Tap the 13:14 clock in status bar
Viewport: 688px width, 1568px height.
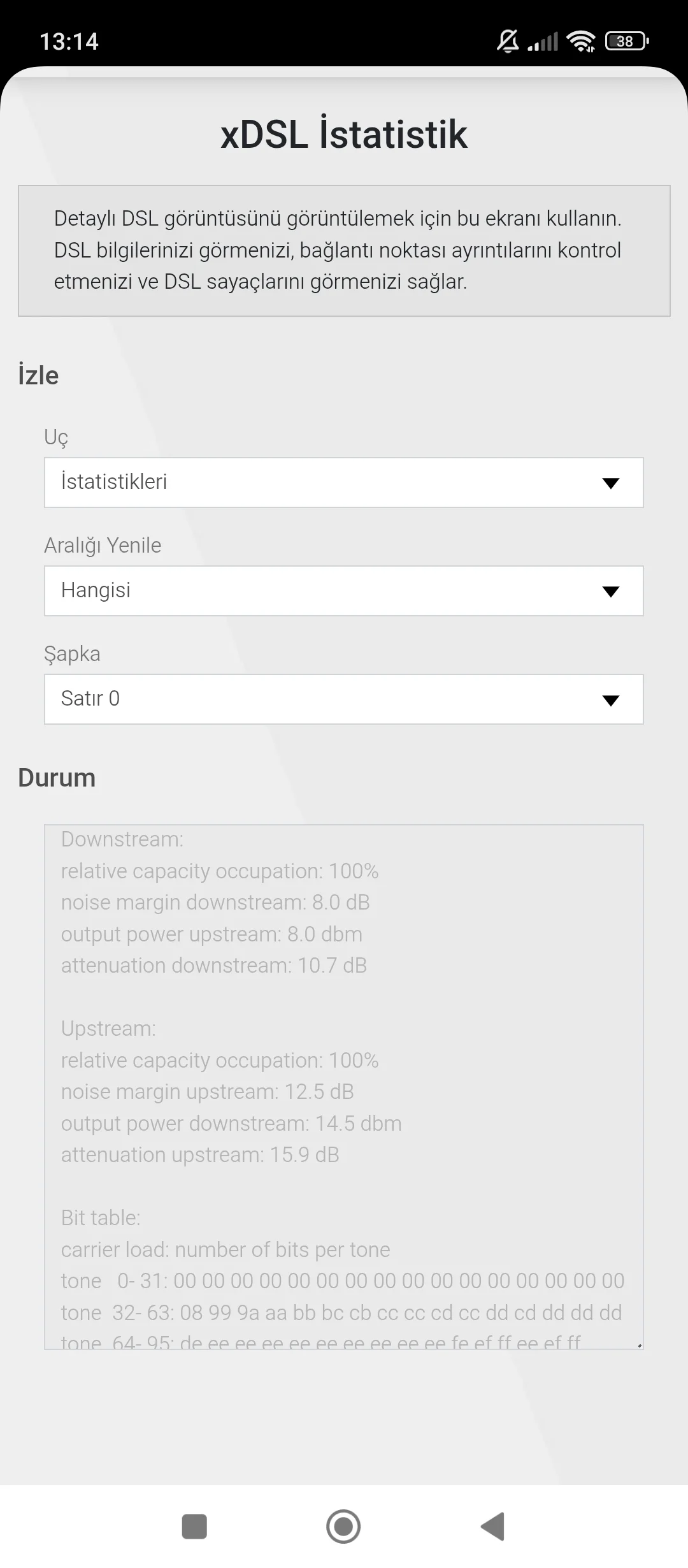click(x=69, y=41)
